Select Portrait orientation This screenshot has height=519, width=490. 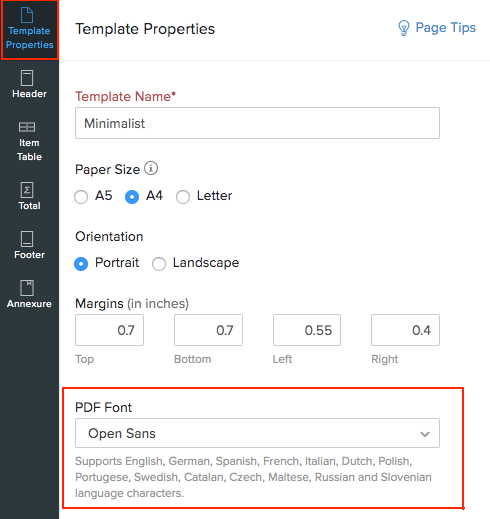pyautogui.click(x=81, y=264)
